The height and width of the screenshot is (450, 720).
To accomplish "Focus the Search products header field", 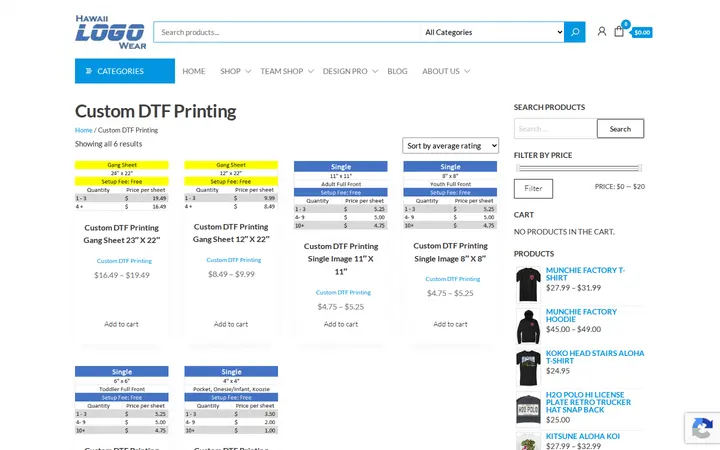I will click(287, 32).
